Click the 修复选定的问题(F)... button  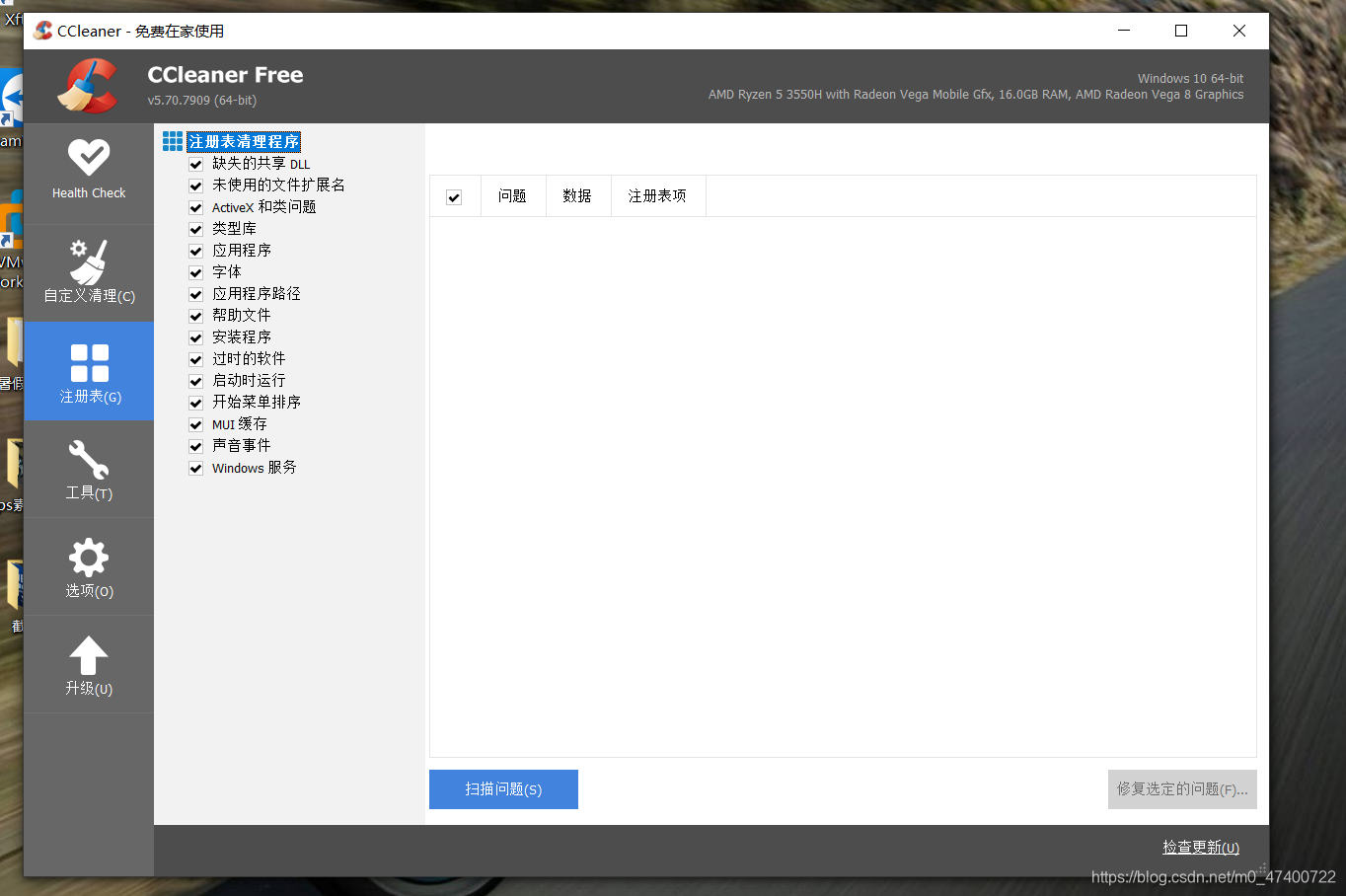pyautogui.click(x=1182, y=789)
